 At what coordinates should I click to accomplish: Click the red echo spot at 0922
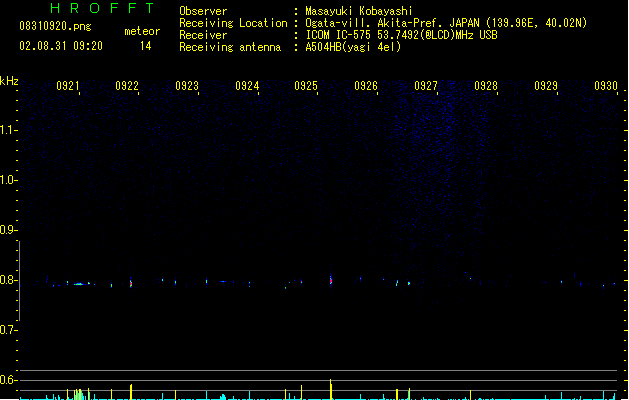(x=131, y=283)
